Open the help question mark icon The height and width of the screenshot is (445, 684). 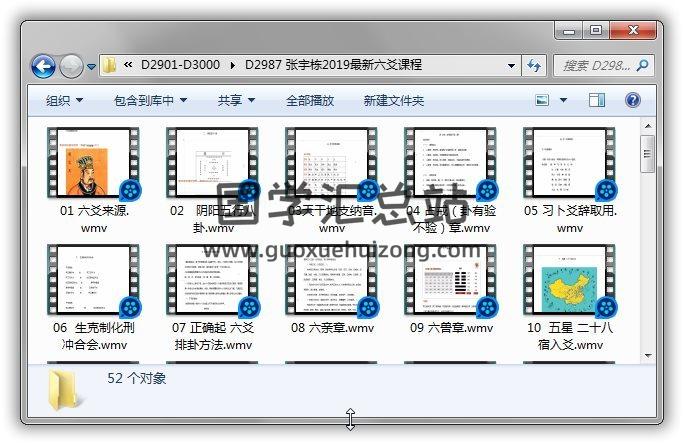click(632, 101)
